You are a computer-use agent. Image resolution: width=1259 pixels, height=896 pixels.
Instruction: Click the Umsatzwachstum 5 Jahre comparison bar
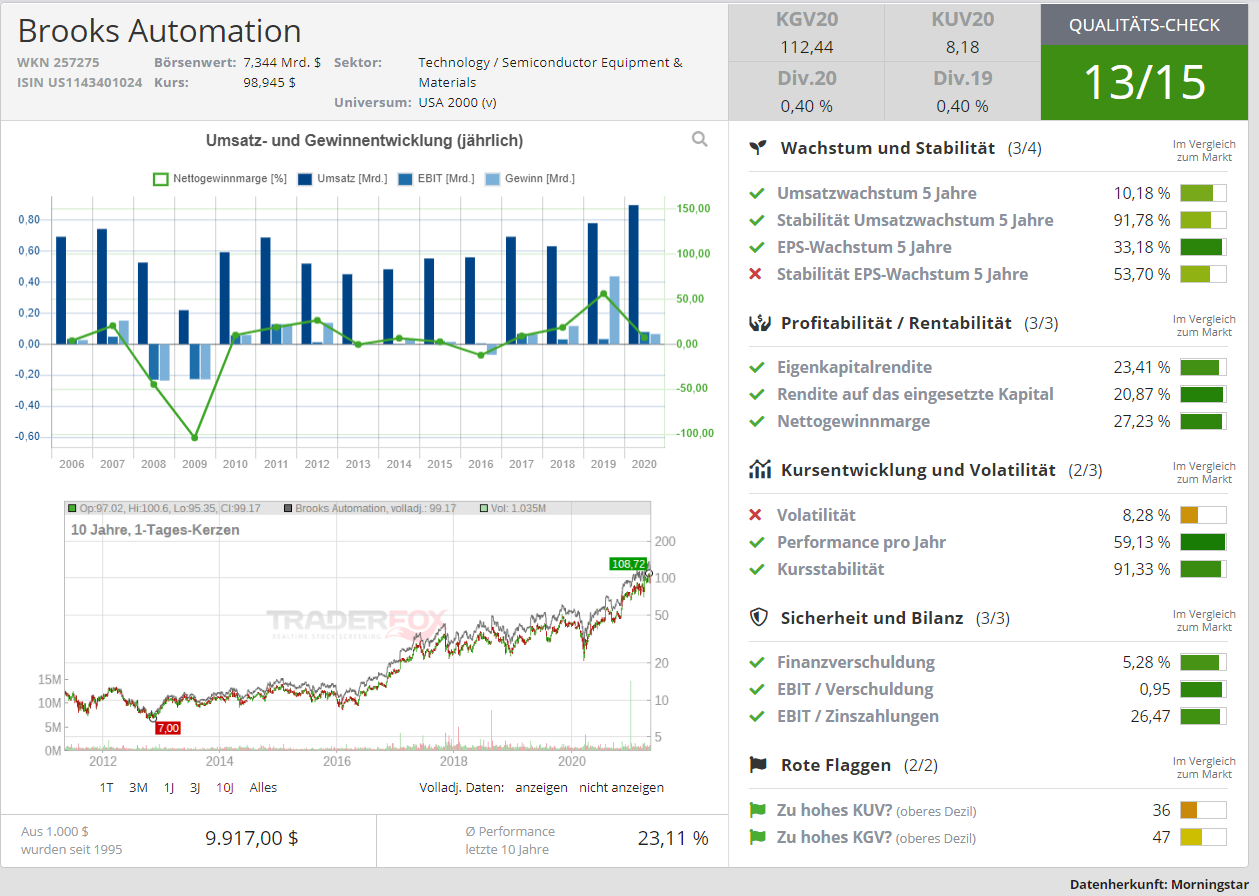click(x=1203, y=193)
